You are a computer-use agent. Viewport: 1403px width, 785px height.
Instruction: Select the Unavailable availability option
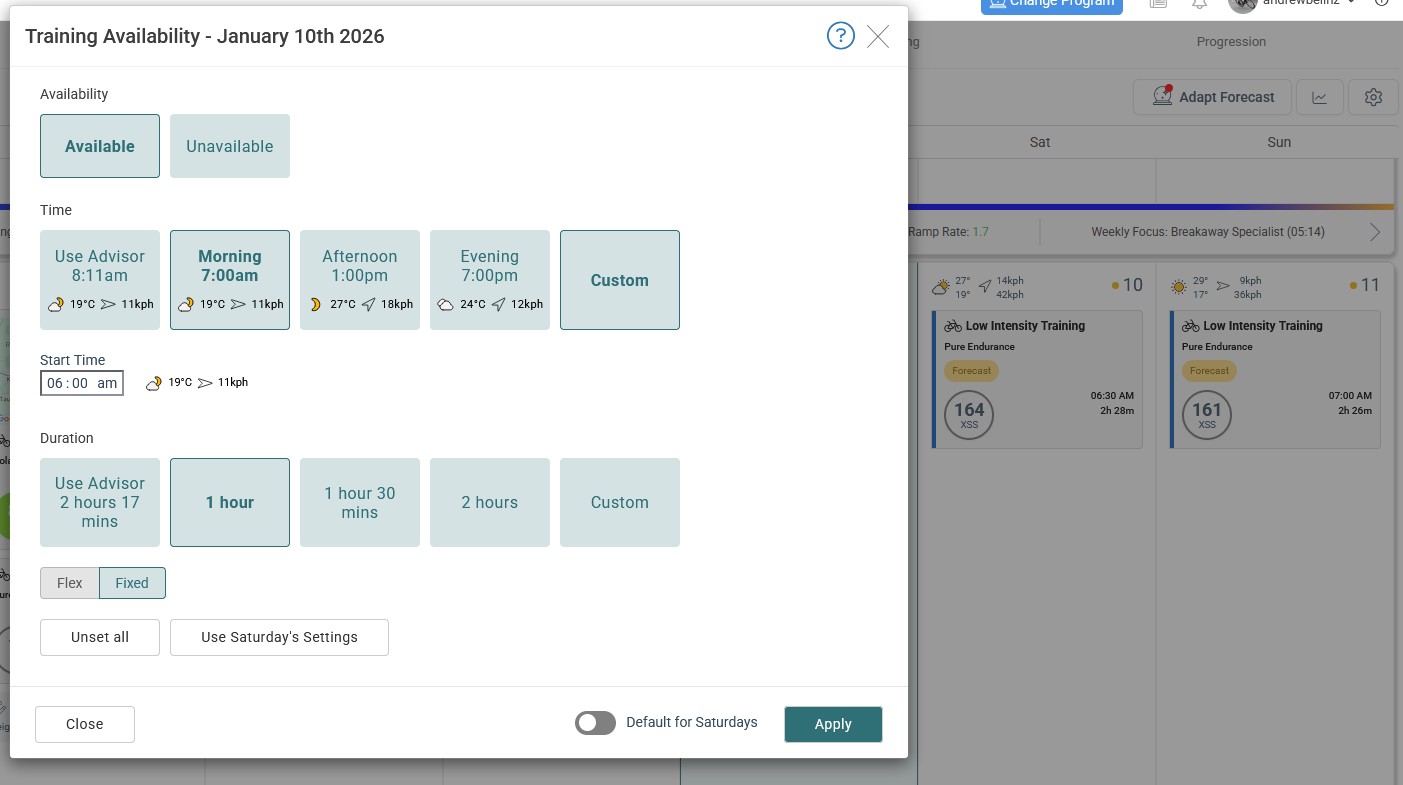pyautogui.click(x=229, y=146)
